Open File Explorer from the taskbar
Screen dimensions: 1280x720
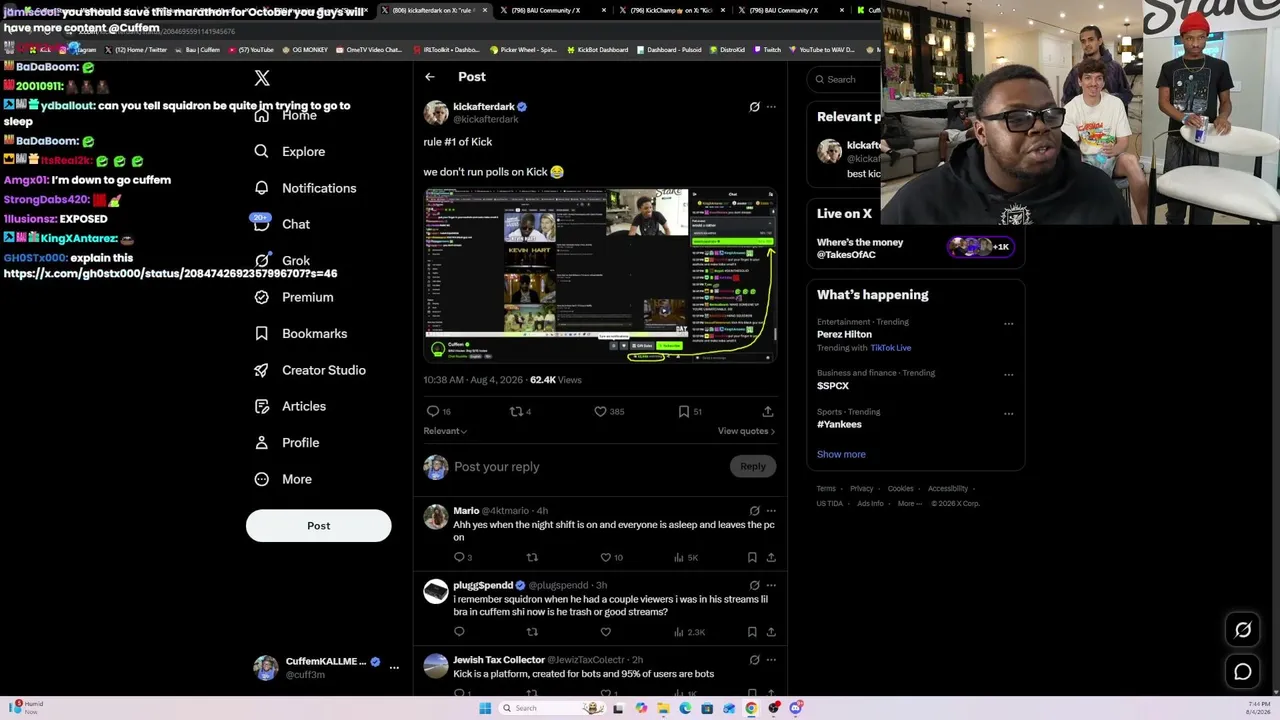pyautogui.click(x=663, y=708)
